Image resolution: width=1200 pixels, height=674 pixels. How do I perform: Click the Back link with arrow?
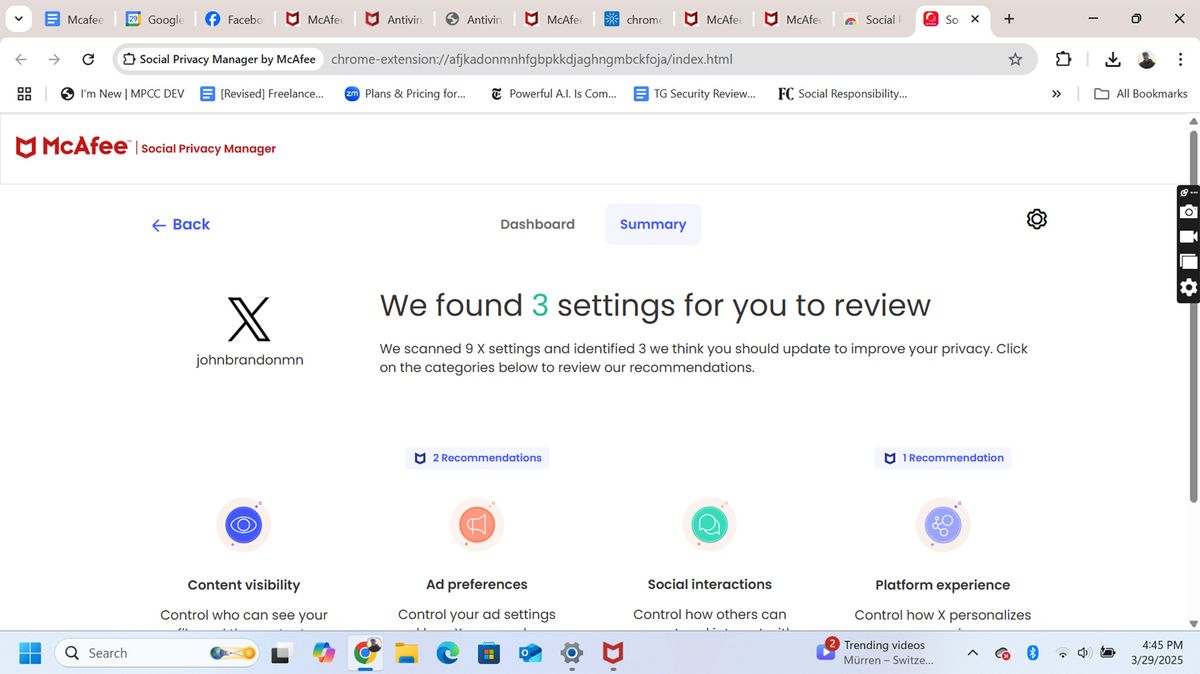point(180,224)
